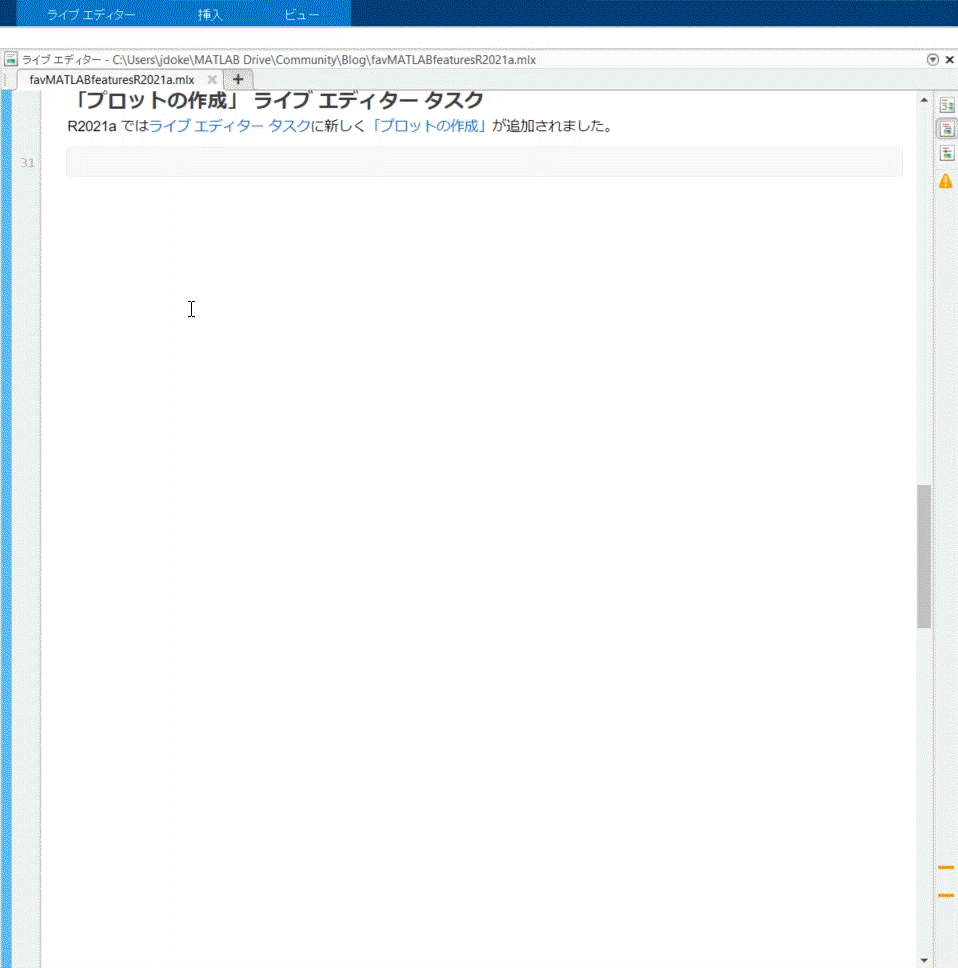Switch to output inline view
This screenshot has height=968, width=958.
coord(946,129)
